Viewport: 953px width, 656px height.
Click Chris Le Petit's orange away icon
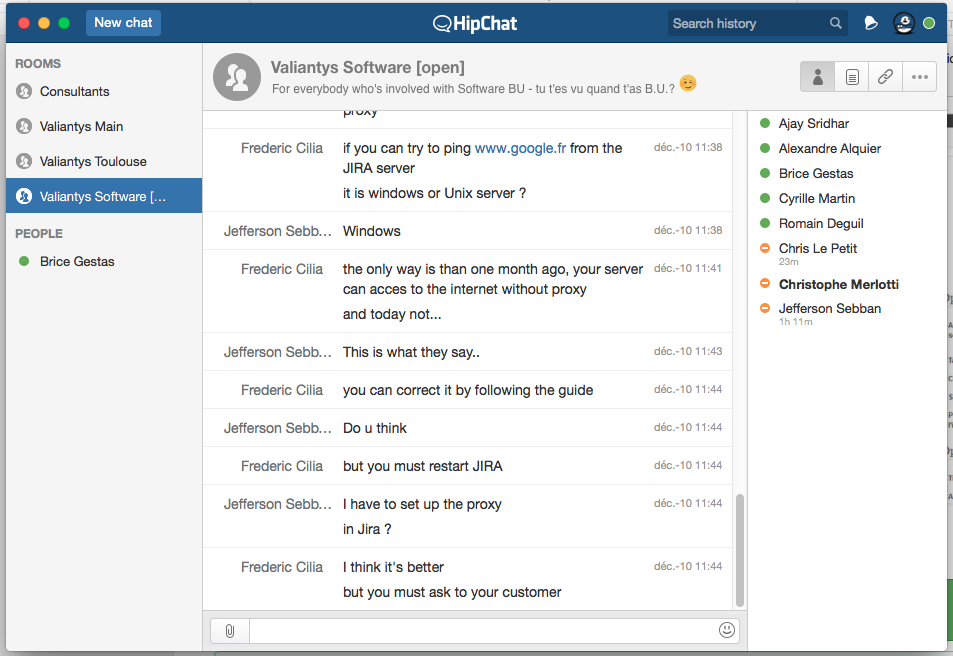pyautogui.click(x=765, y=247)
